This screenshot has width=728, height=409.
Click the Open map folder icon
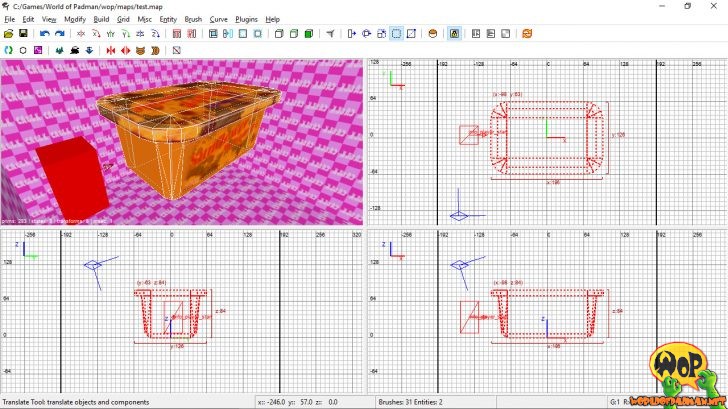tap(9, 34)
